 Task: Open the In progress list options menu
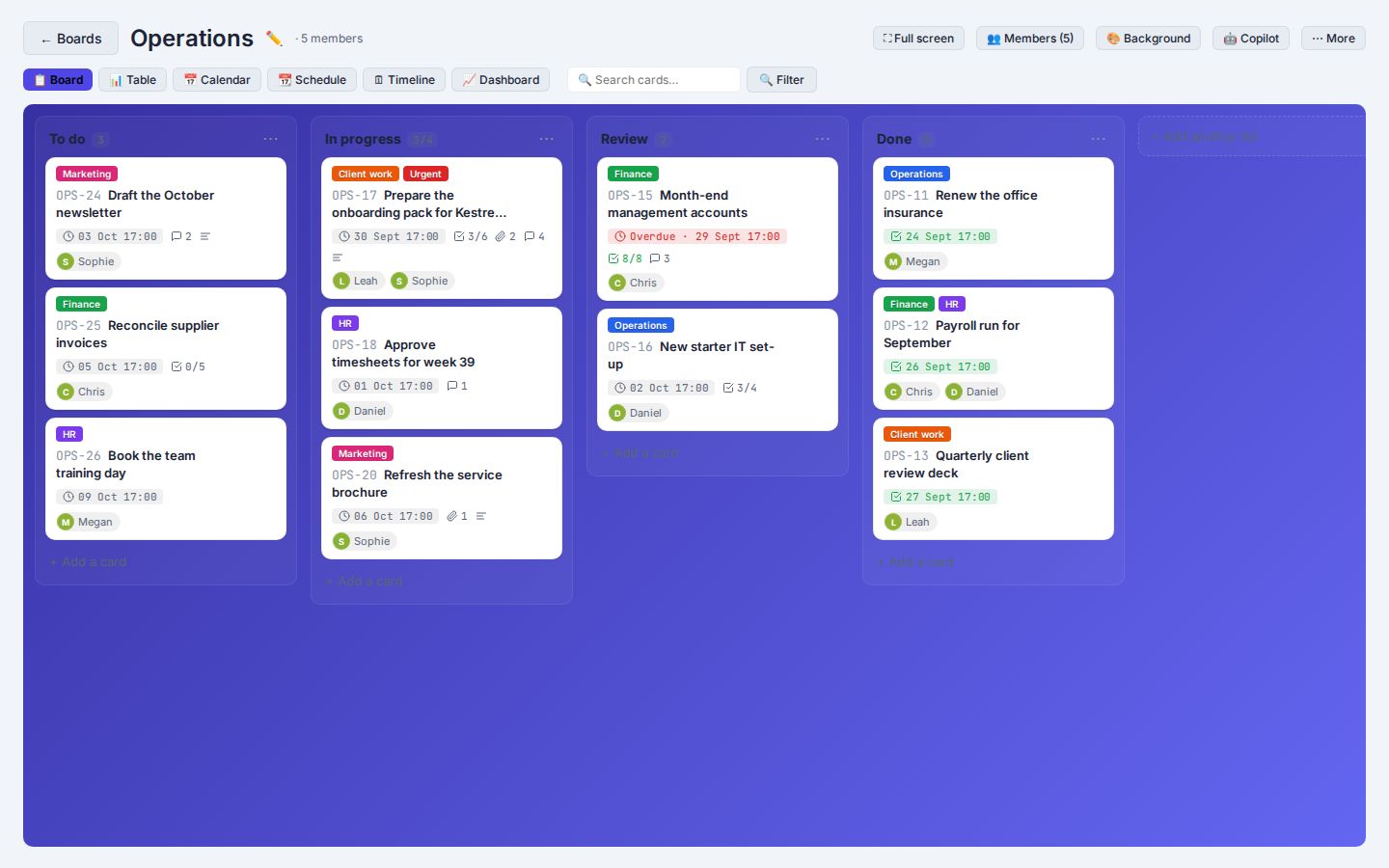click(x=546, y=139)
